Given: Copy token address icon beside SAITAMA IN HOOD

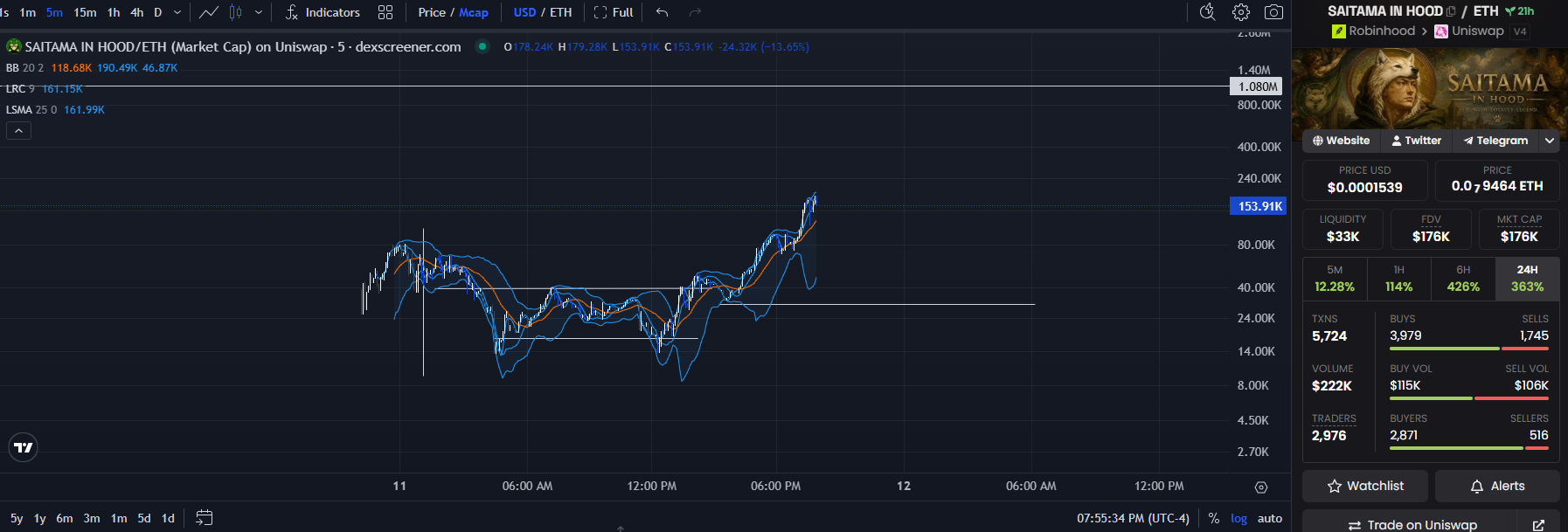Looking at the screenshot, I should point(1451,11).
